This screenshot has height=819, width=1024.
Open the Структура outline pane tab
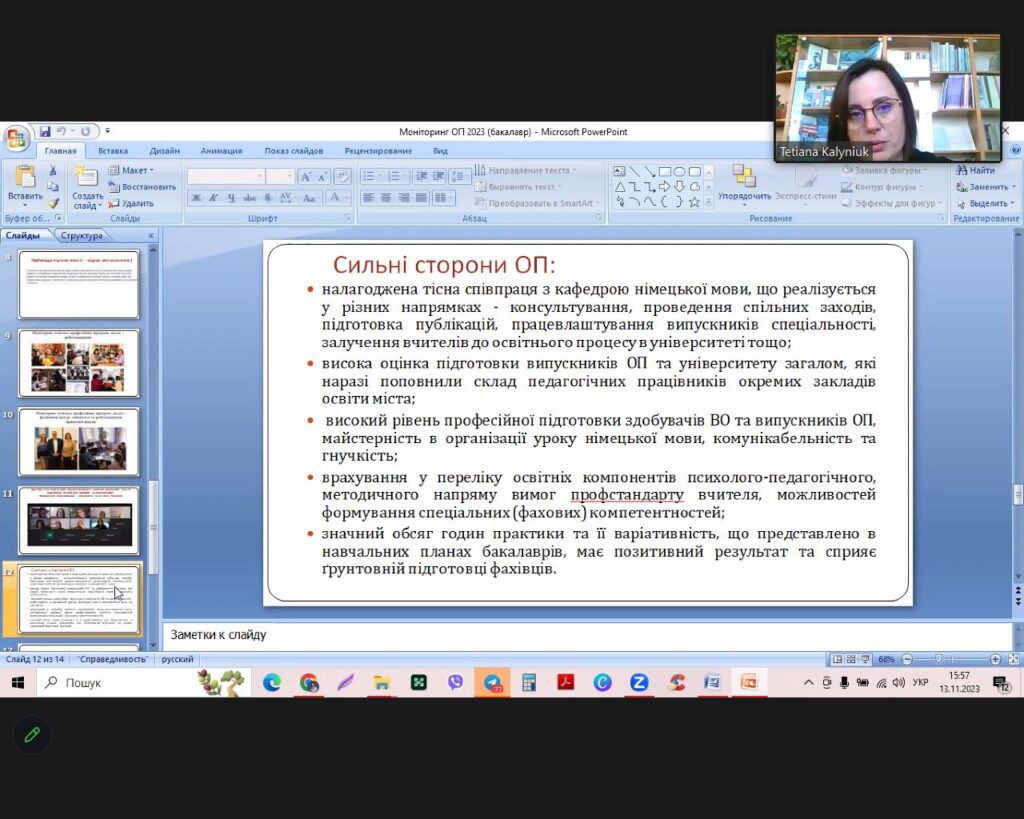[81, 236]
